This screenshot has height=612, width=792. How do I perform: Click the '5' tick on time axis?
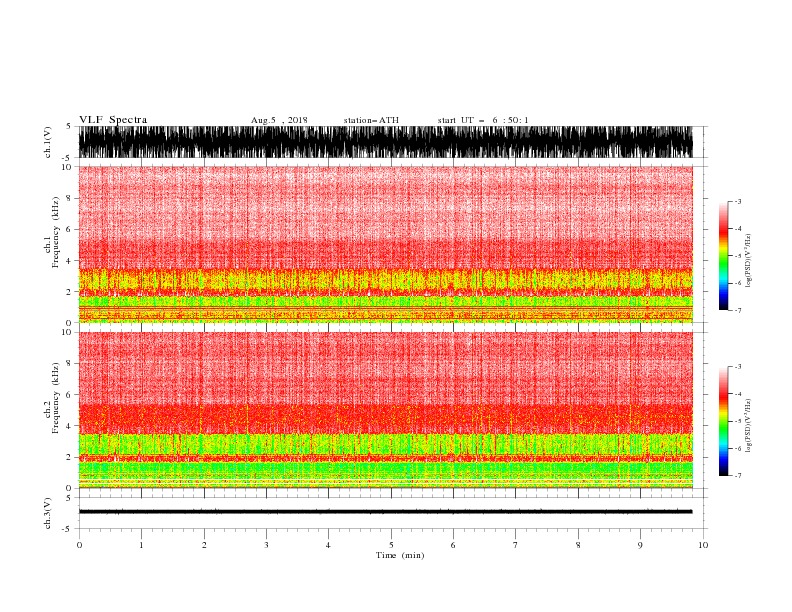(x=391, y=545)
